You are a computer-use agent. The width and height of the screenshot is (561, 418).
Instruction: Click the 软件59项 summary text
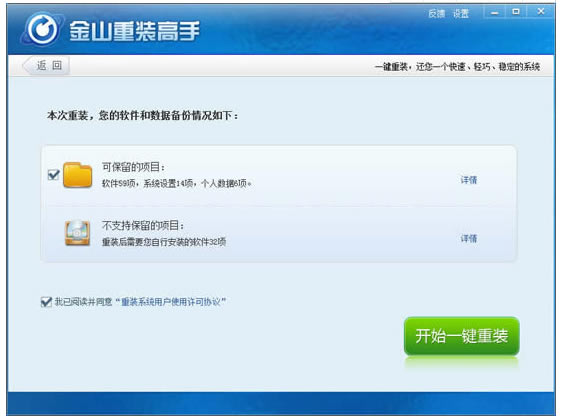119,184
